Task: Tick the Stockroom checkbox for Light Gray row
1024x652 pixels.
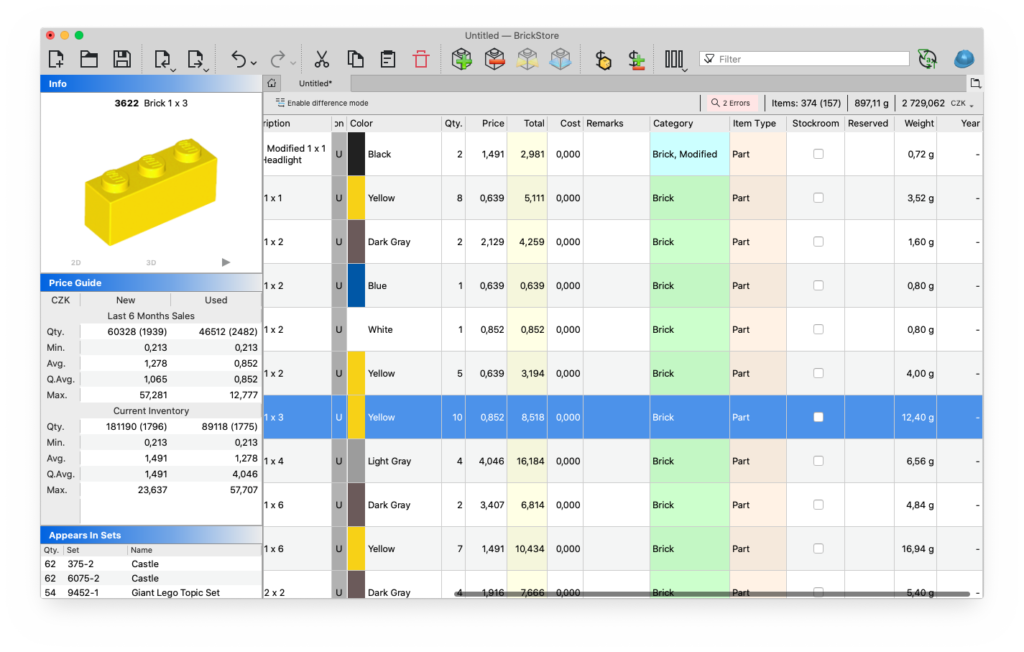Action: 818,461
